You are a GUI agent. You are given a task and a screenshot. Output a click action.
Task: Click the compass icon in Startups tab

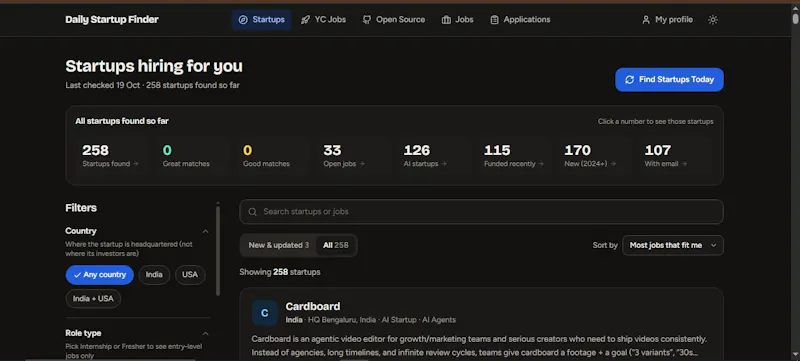point(243,20)
